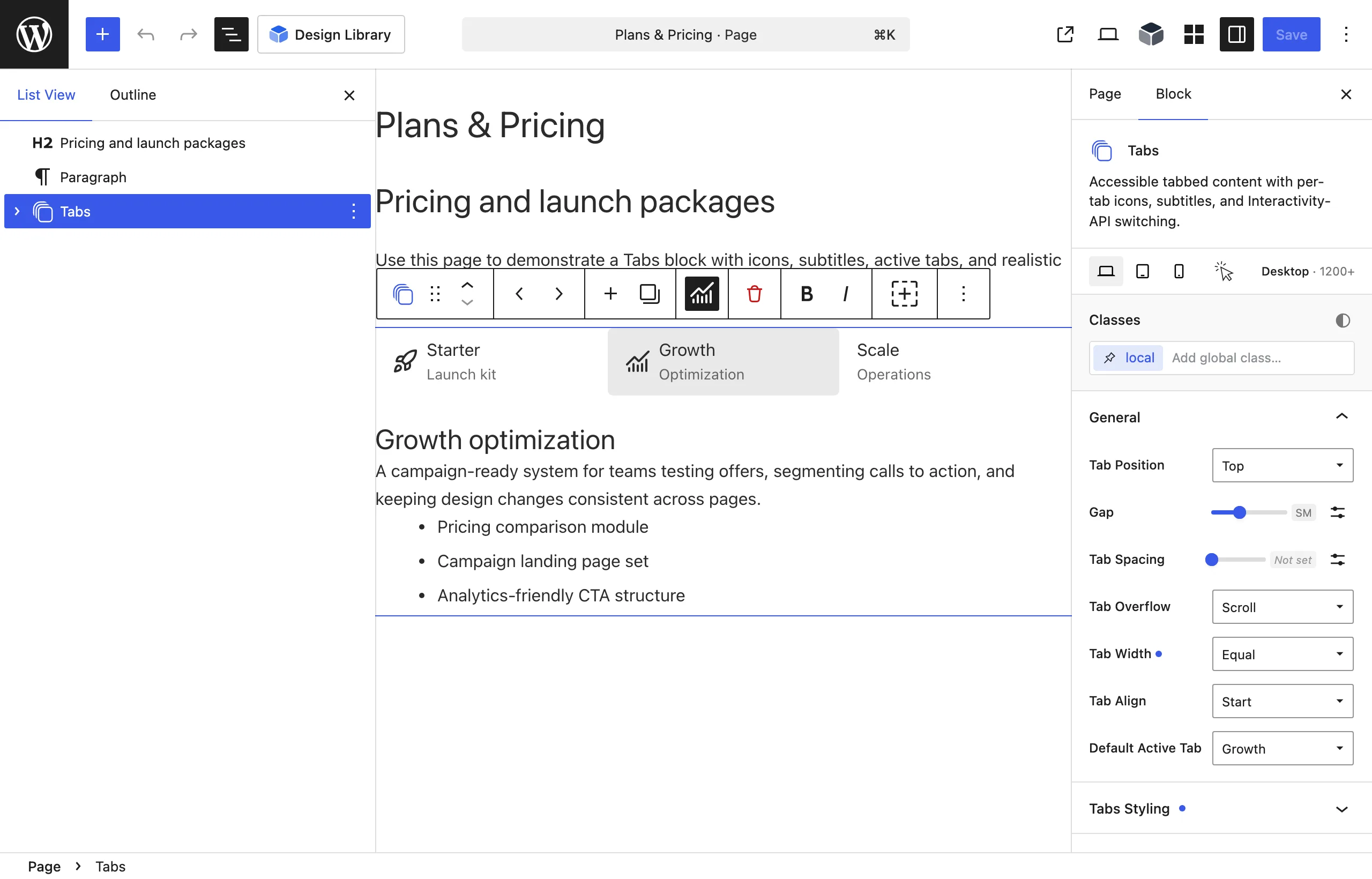Expand the Tabs Styling section
The width and height of the screenshot is (1372, 879).
coord(1221,808)
